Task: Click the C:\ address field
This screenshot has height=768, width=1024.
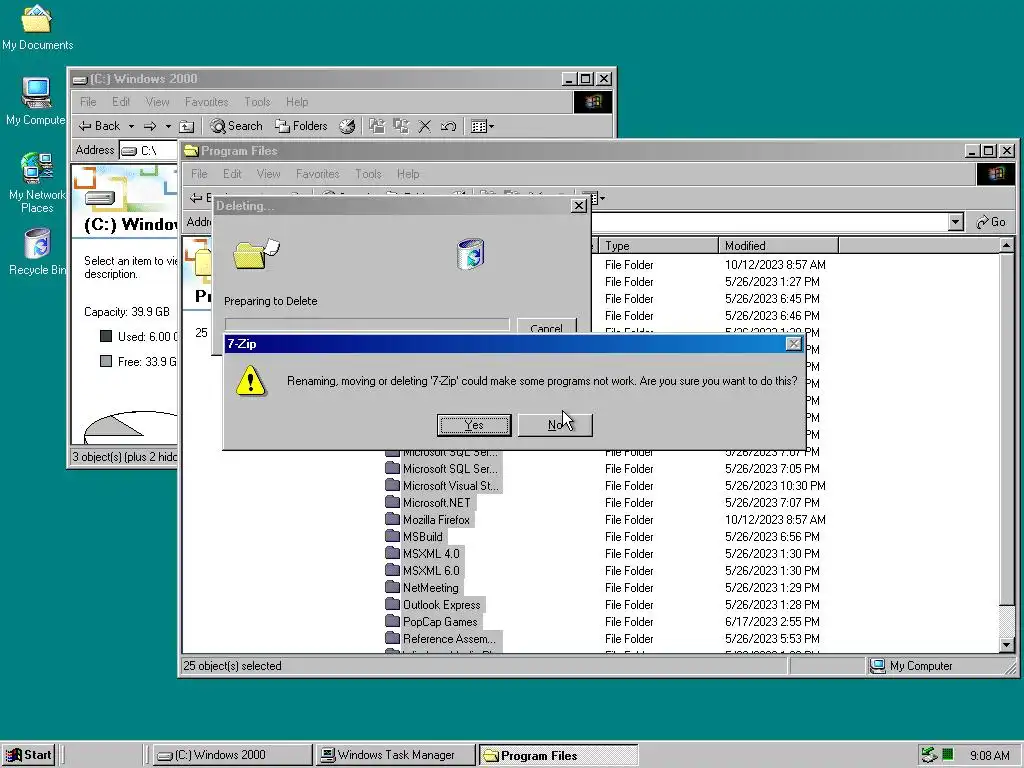Action: [148, 150]
